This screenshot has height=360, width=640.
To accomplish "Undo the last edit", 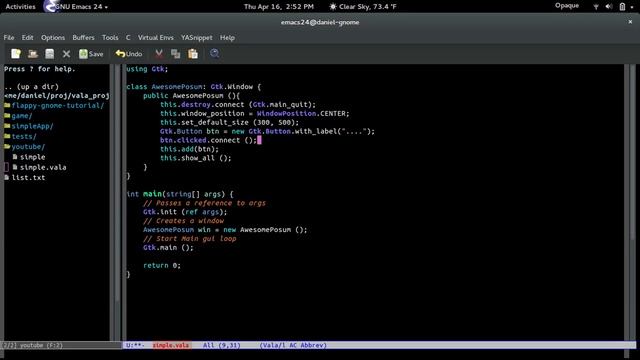I will (129, 54).
